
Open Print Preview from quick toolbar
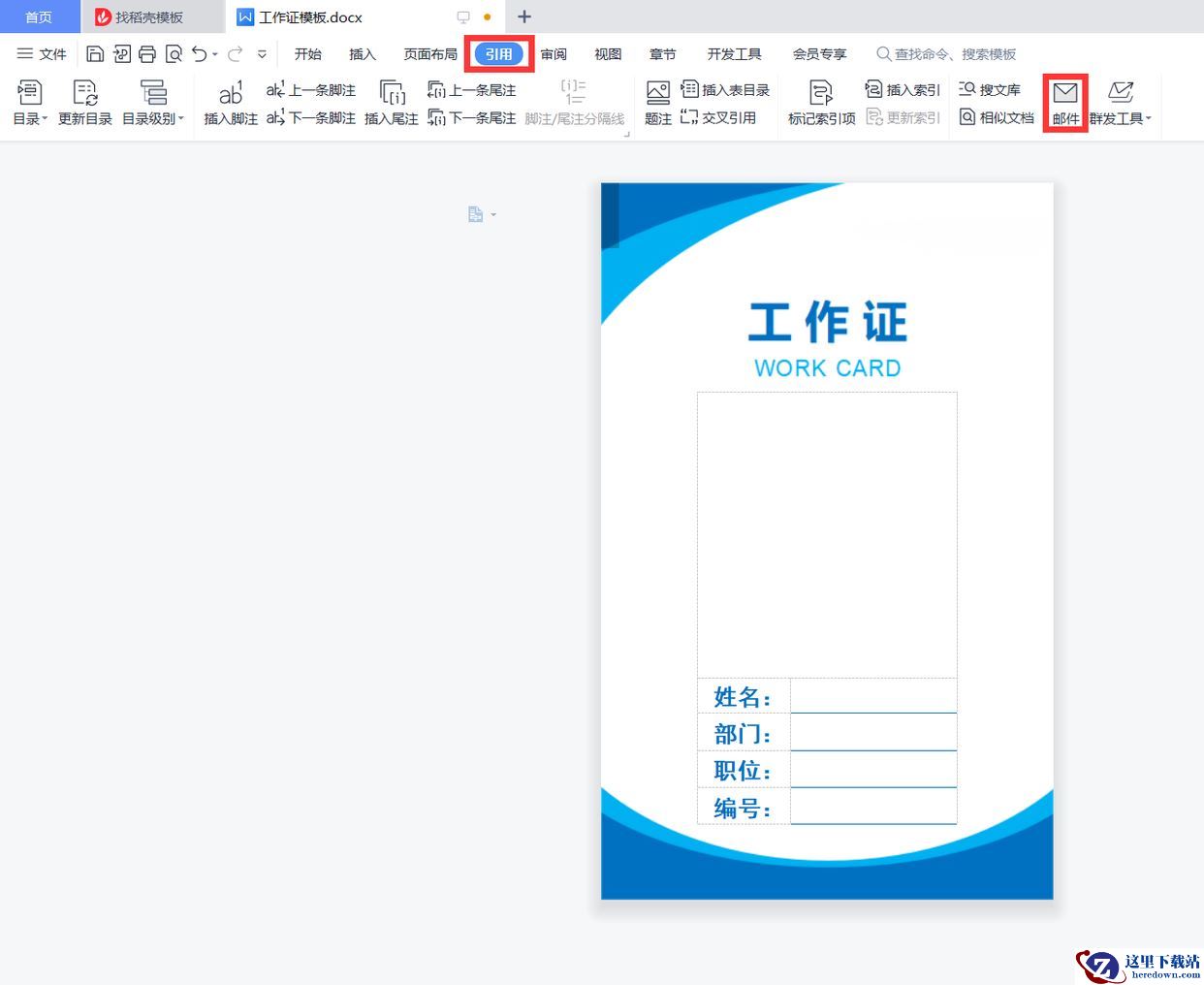click(x=174, y=54)
